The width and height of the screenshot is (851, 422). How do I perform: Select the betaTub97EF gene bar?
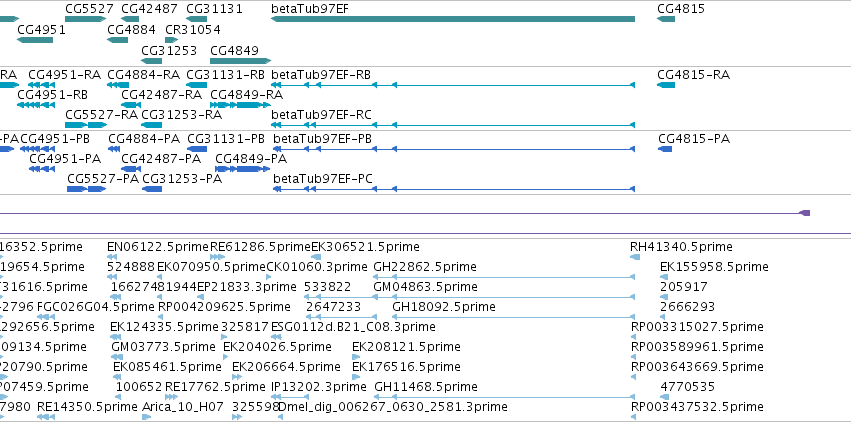453,20
